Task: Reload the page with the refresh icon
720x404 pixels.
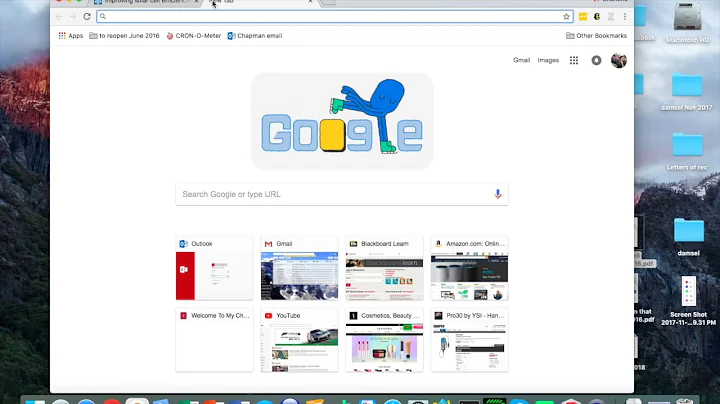Action: pos(87,17)
